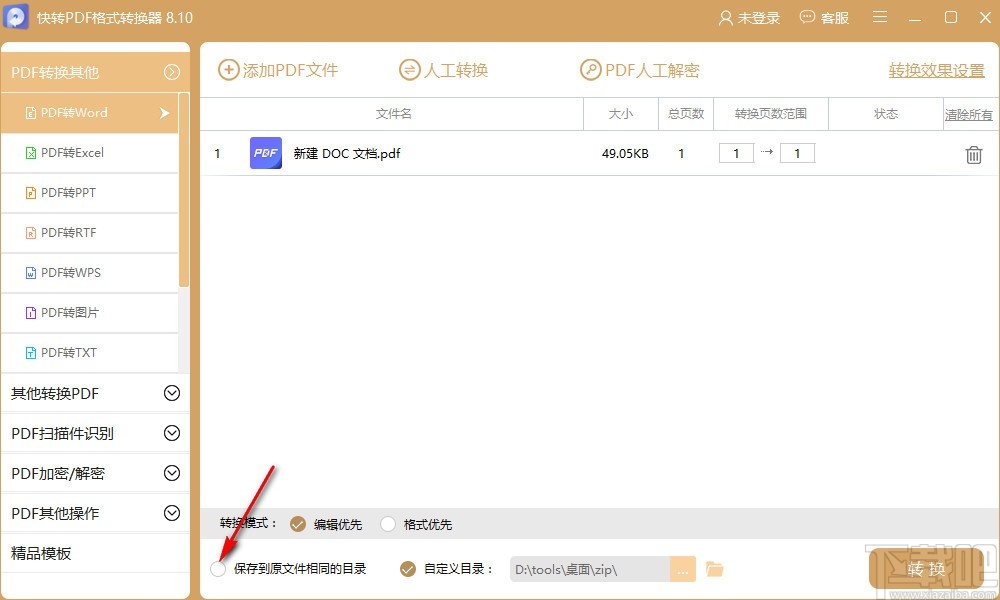Edit the D:\tools\桌面\zip\ path field
This screenshot has height=600, width=1000.
point(590,568)
